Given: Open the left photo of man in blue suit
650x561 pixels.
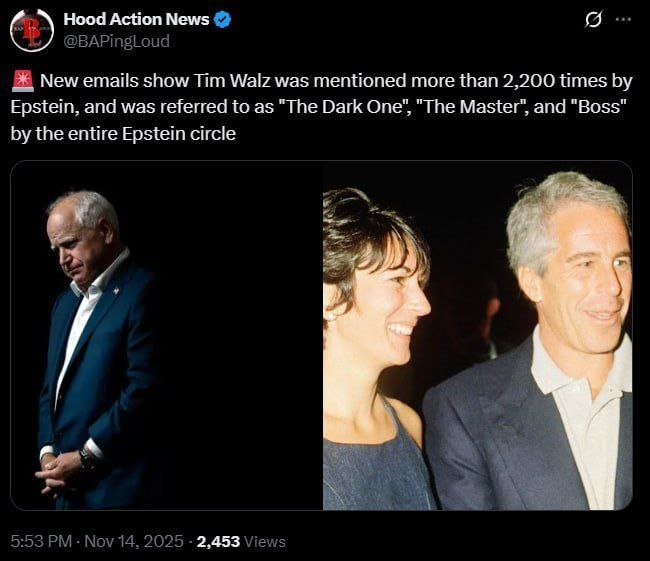Looking at the screenshot, I should coord(167,335).
